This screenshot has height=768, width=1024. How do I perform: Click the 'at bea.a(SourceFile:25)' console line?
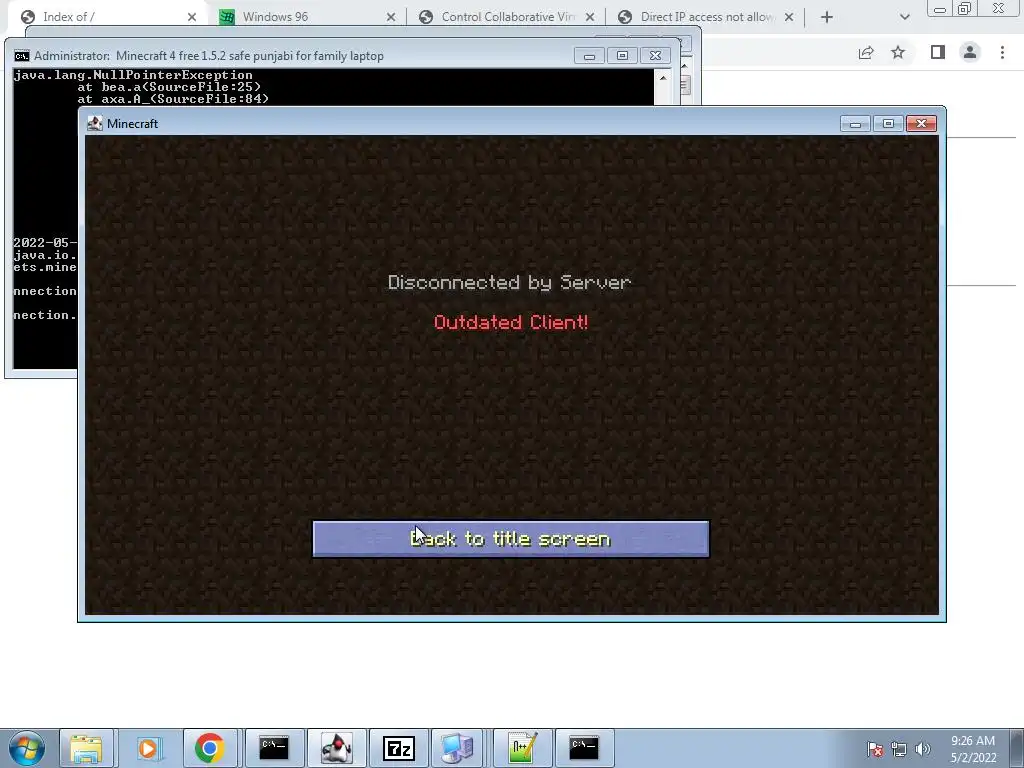click(169, 87)
